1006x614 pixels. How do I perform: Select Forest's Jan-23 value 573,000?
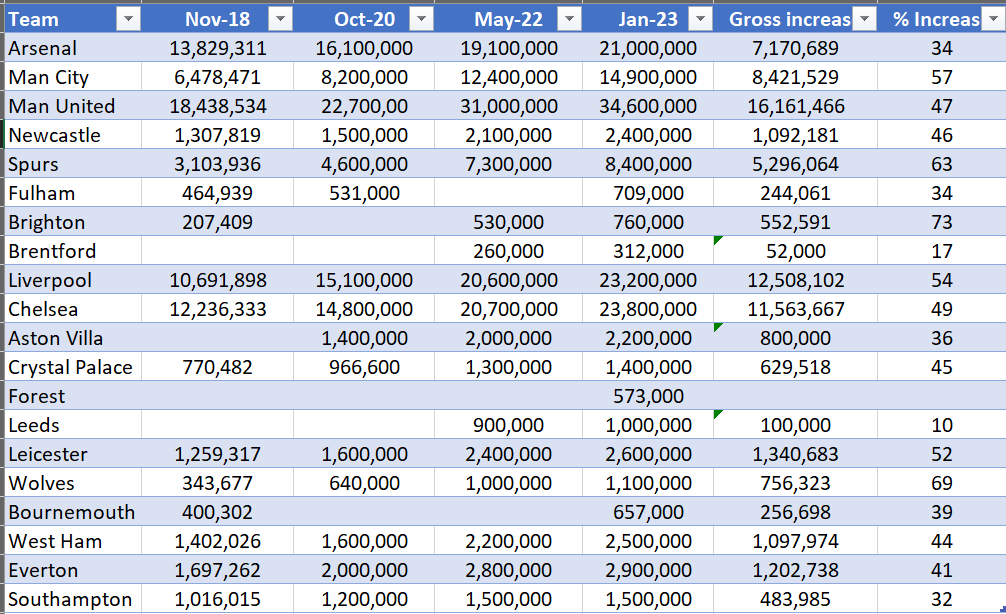tap(648, 395)
